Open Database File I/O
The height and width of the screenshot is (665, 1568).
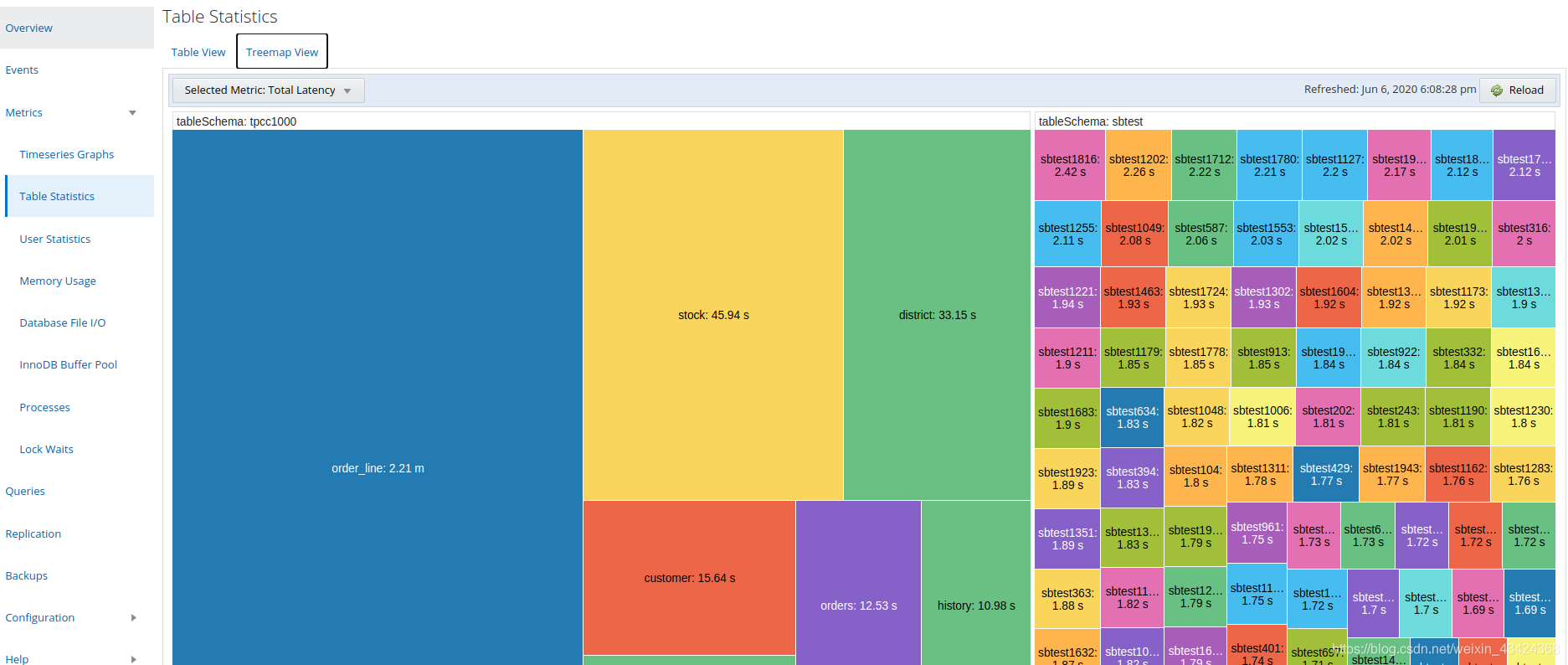63,323
